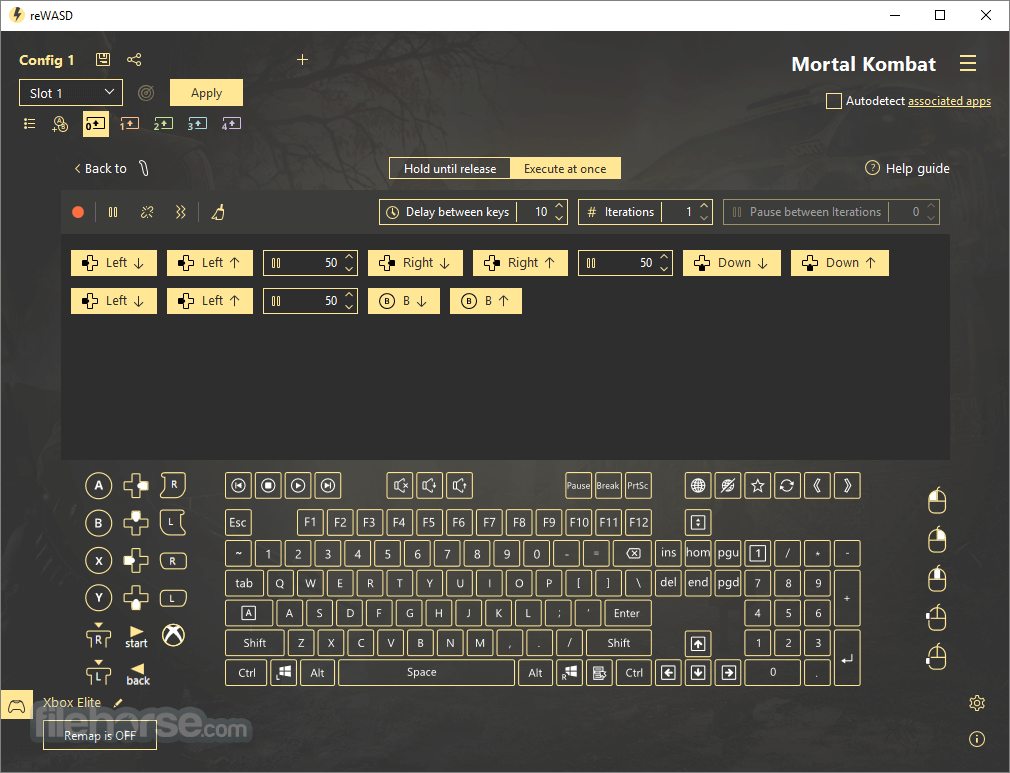Click the Esc key on virtual keyboard
The height and width of the screenshot is (773, 1010).
coord(238,522)
